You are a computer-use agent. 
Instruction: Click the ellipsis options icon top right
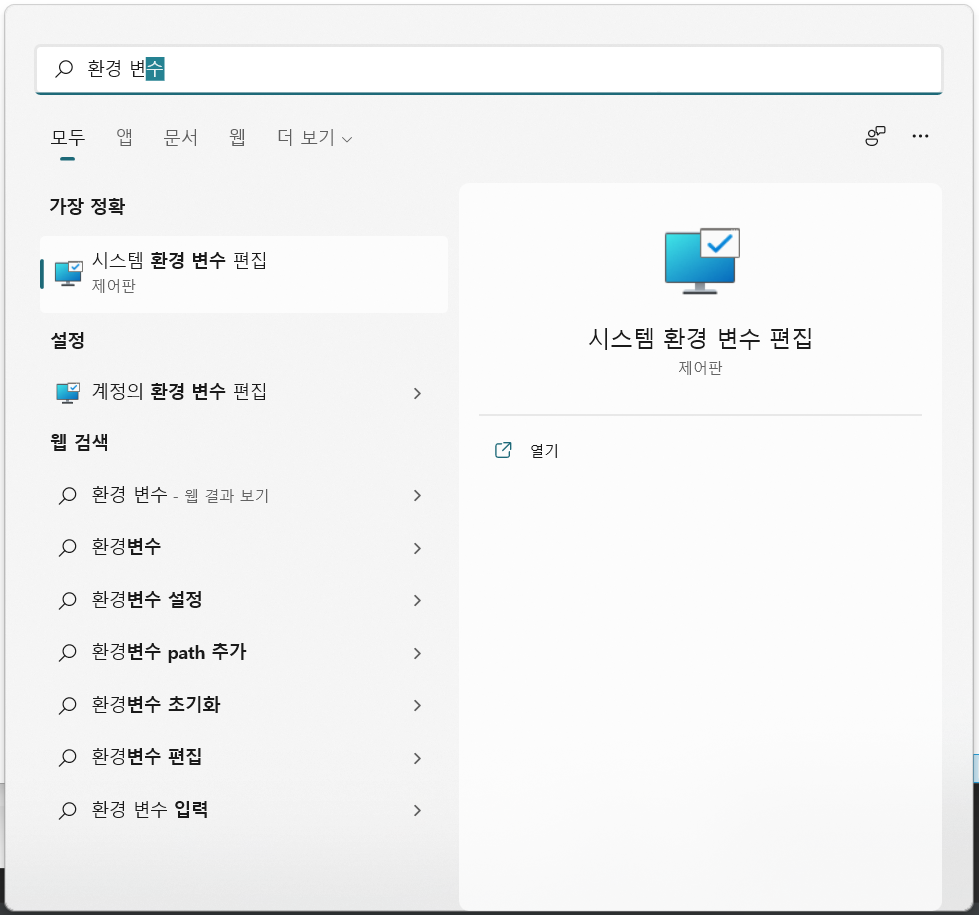920,136
